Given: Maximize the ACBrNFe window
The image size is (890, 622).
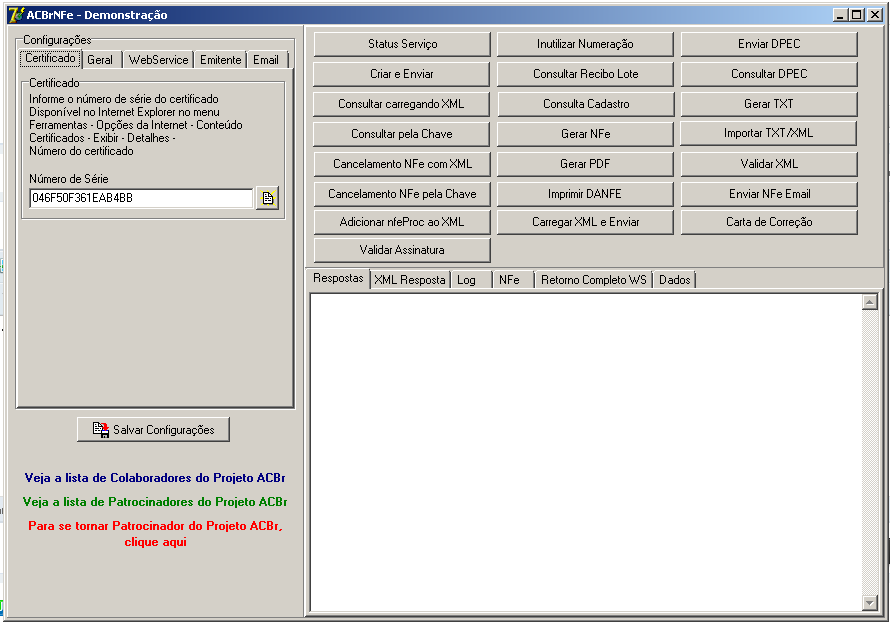Looking at the screenshot, I should tap(856, 15).
